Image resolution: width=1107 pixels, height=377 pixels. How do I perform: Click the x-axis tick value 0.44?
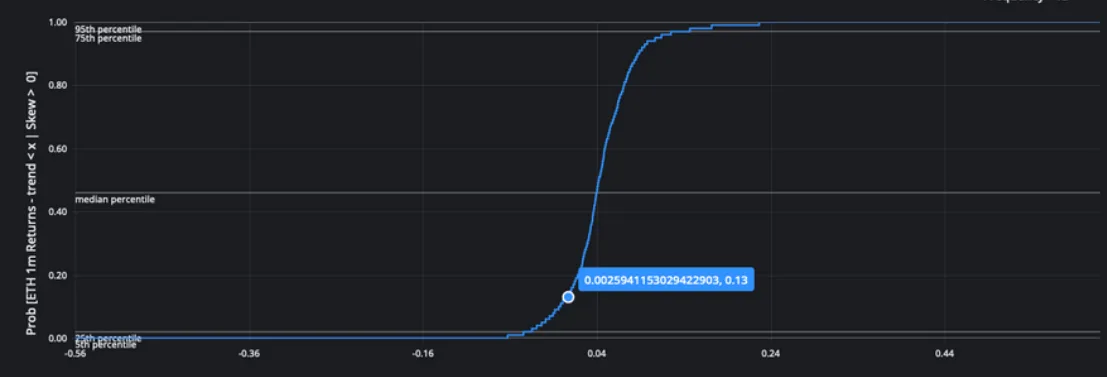[945, 353]
